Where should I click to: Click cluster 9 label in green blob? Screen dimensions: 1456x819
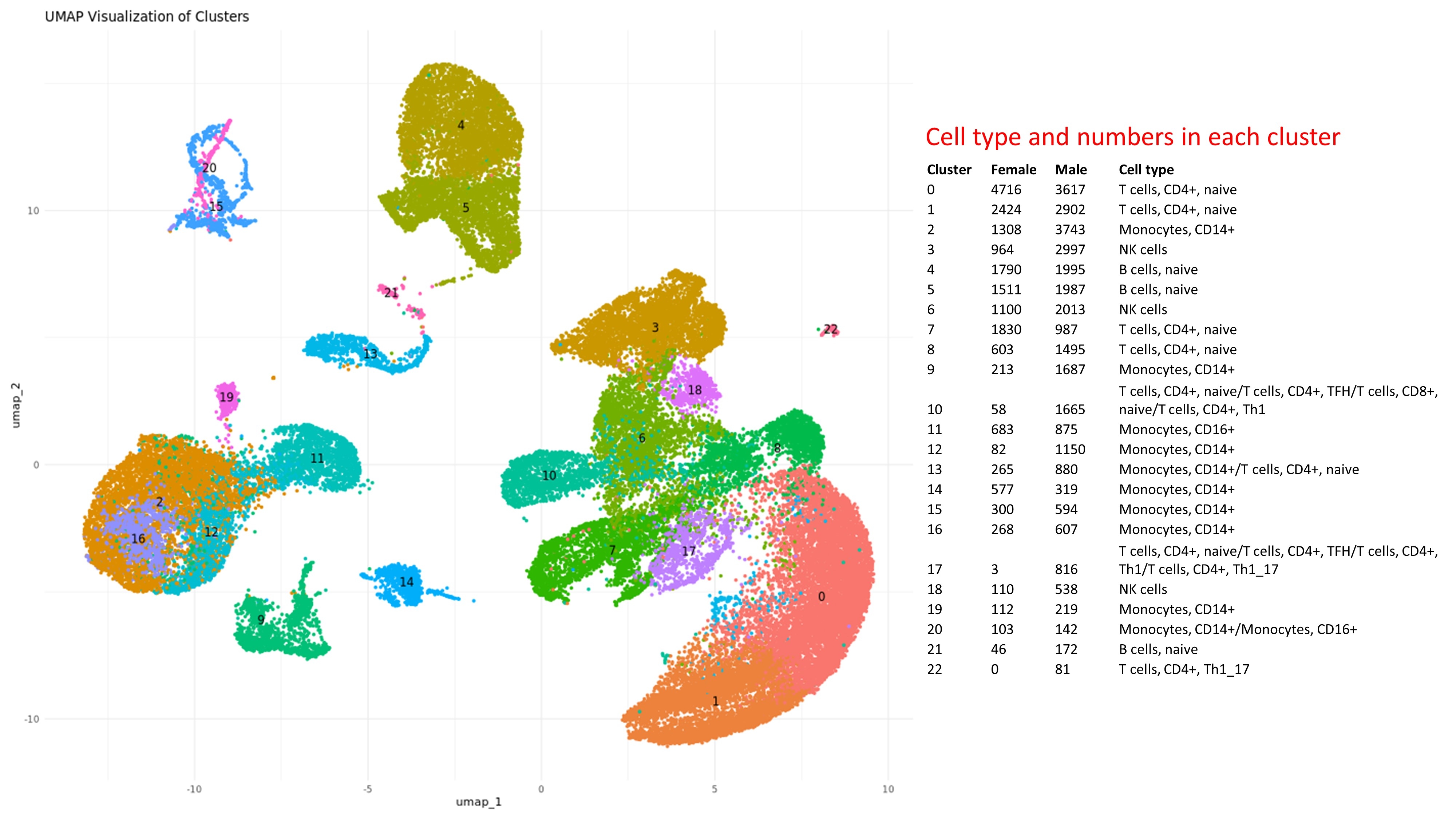coord(261,620)
